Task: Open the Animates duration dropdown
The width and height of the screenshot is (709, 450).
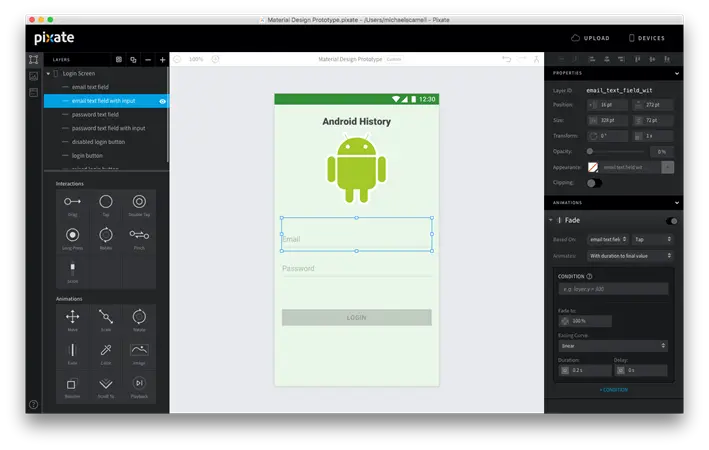Action: (630, 256)
